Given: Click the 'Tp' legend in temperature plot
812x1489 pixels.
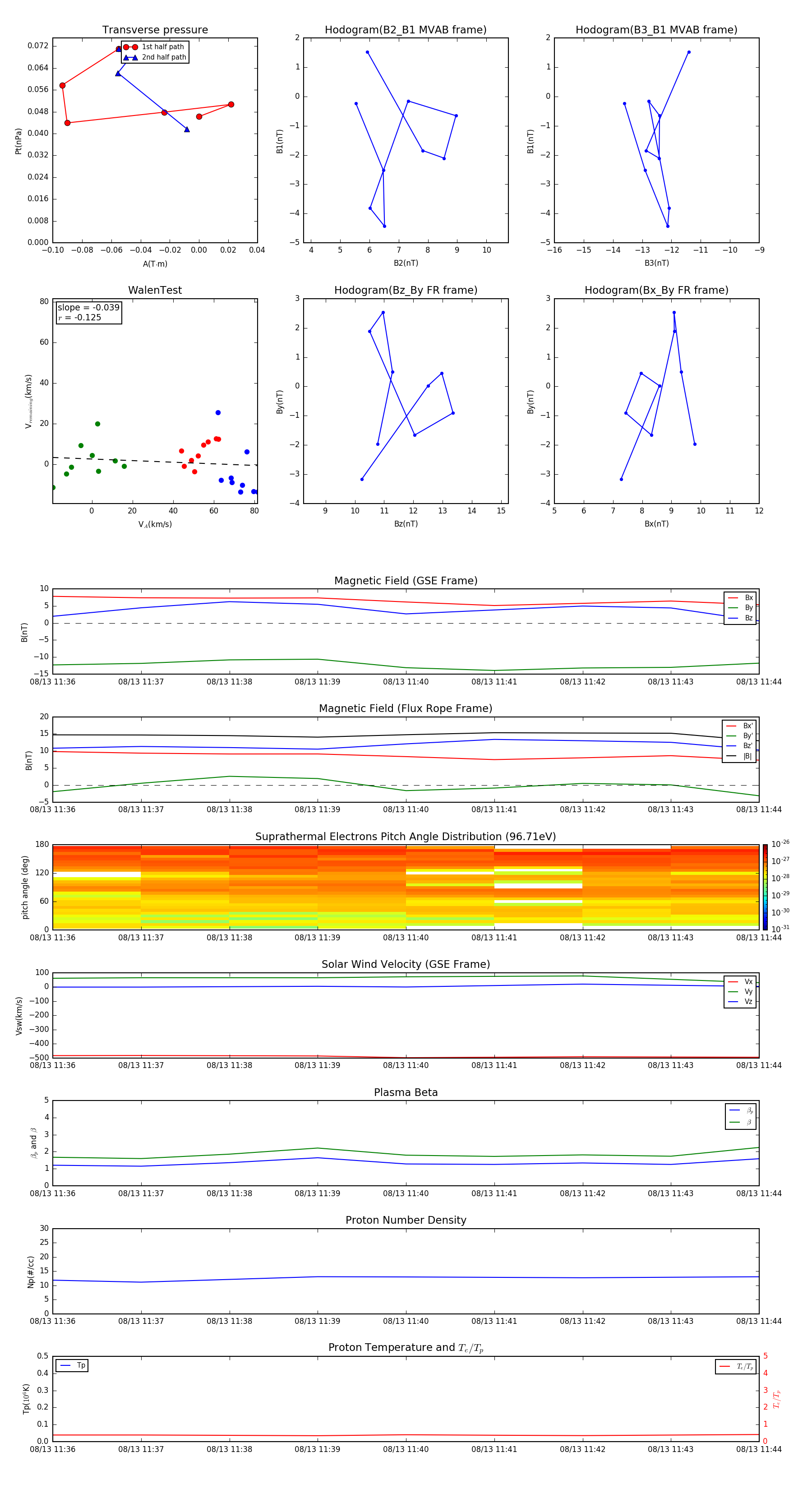Looking at the screenshot, I should (72, 1365).
